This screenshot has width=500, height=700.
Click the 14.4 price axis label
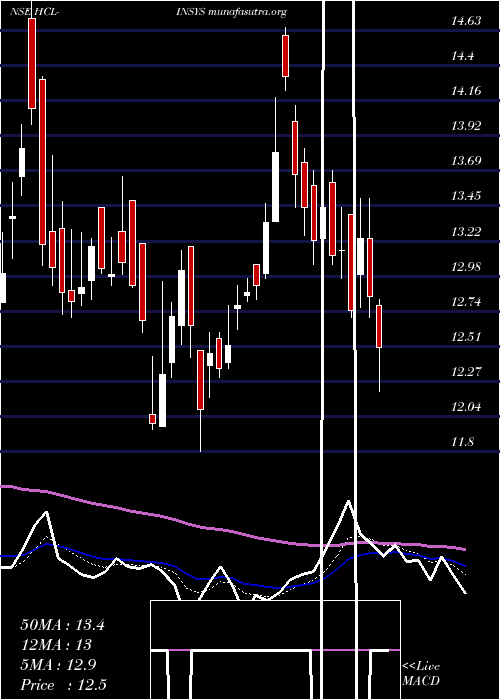point(463,56)
